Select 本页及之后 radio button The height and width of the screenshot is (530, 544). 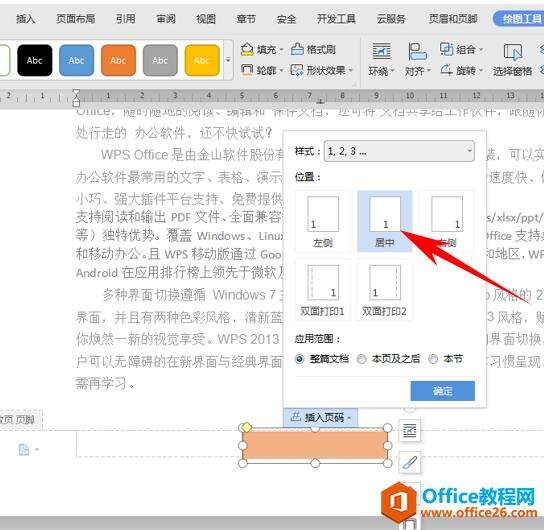pyautogui.click(x=362, y=359)
